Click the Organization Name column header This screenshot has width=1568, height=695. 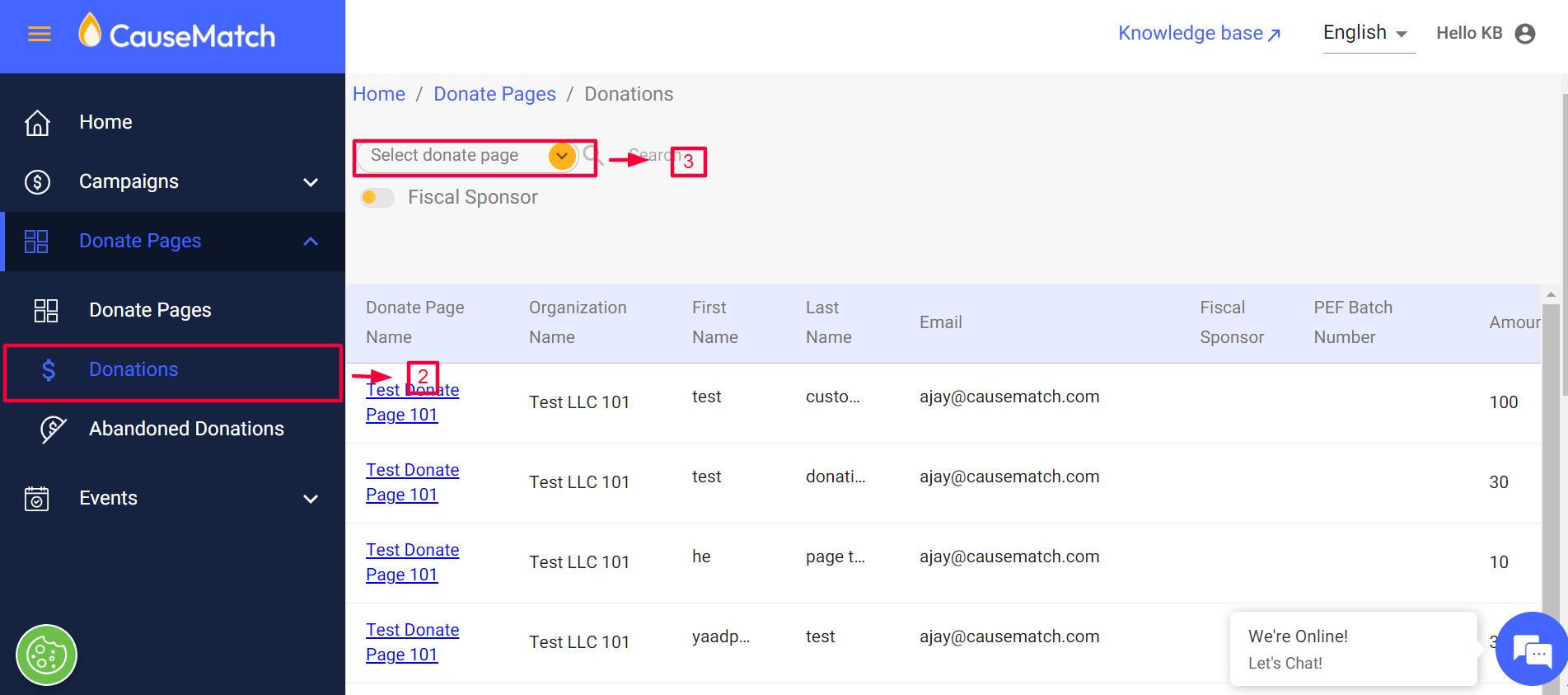[578, 322]
